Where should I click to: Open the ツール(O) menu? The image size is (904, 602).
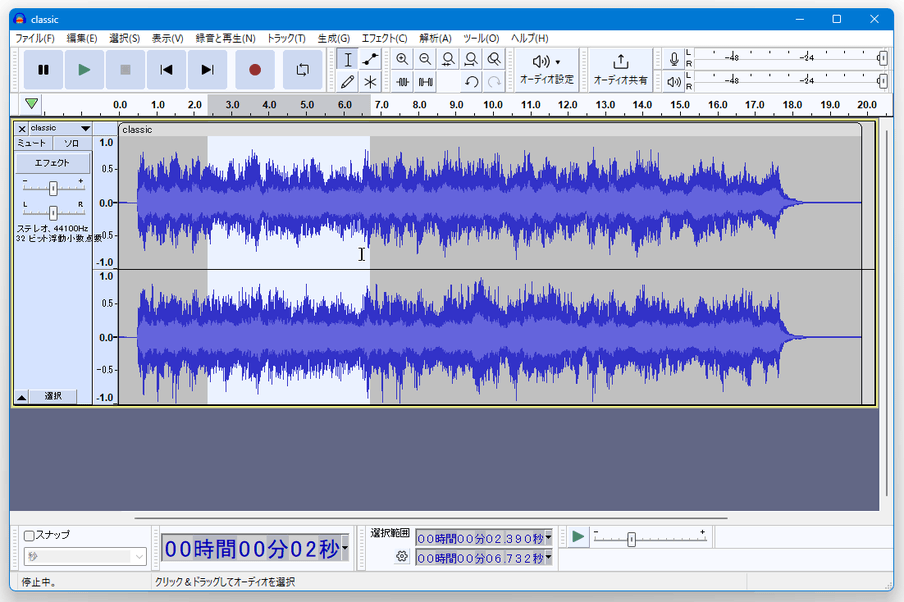tap(481, 38)
